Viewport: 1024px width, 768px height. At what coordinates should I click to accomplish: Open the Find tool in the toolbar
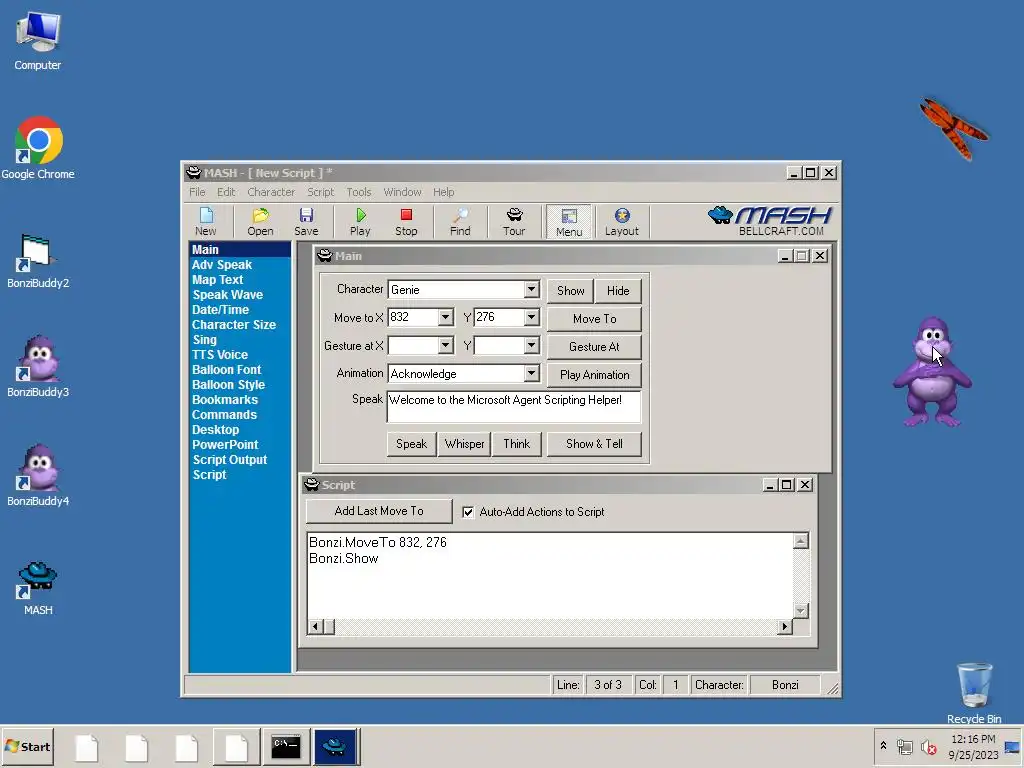coord(460,221)
